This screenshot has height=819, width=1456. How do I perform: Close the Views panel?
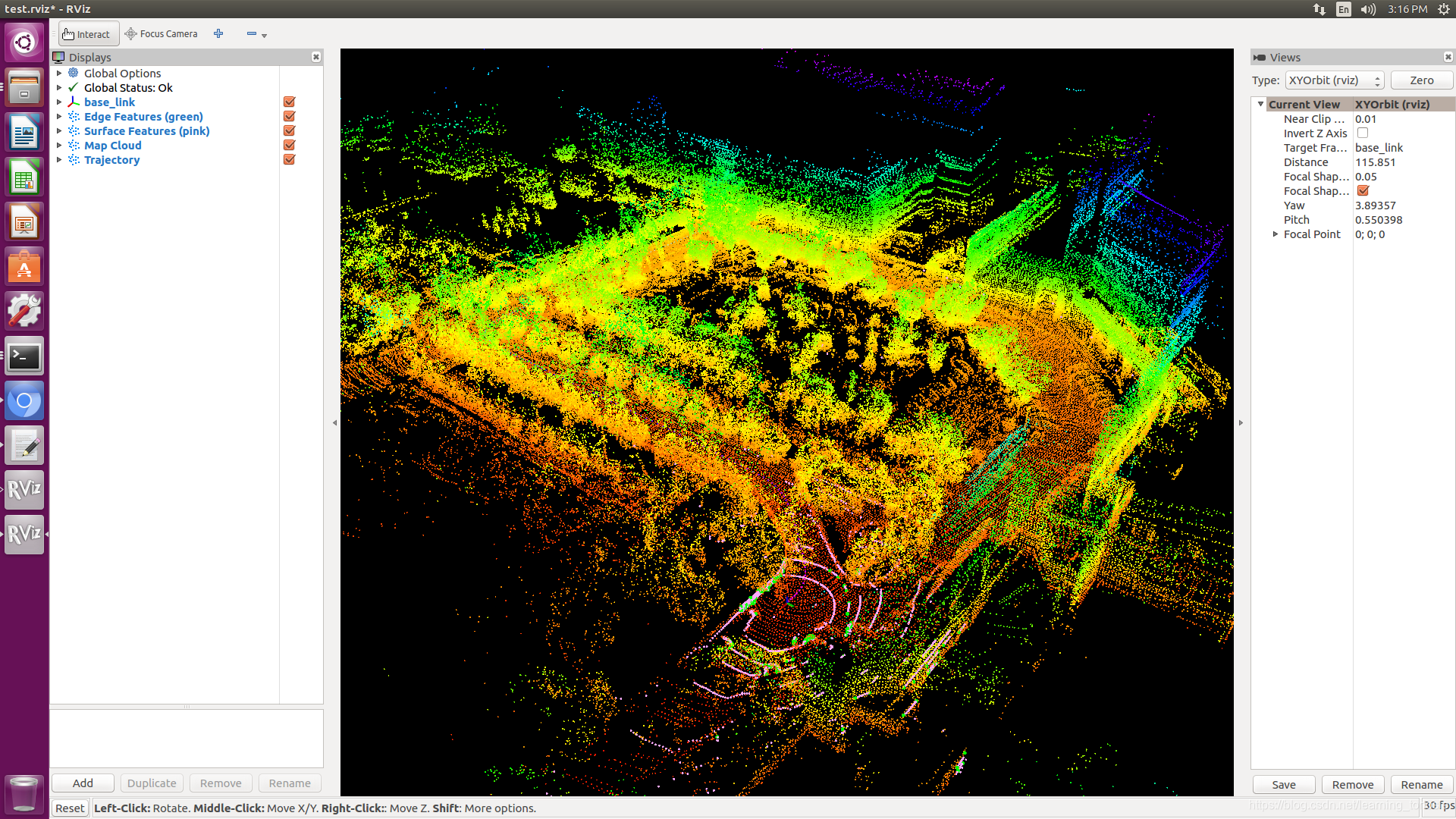(x=1448, y=57)
